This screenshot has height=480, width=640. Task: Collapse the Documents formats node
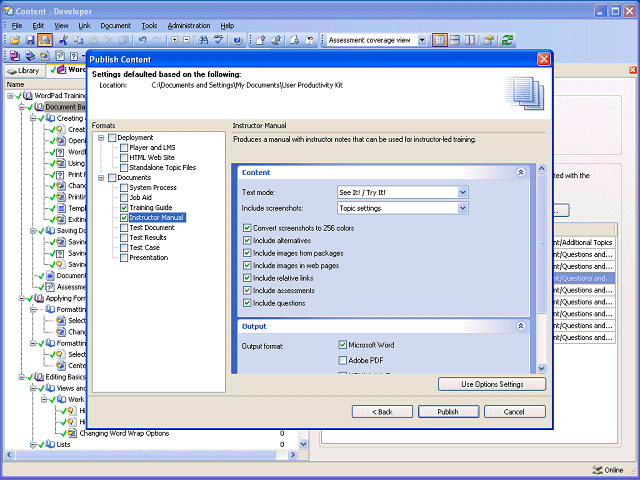point(101,178)
